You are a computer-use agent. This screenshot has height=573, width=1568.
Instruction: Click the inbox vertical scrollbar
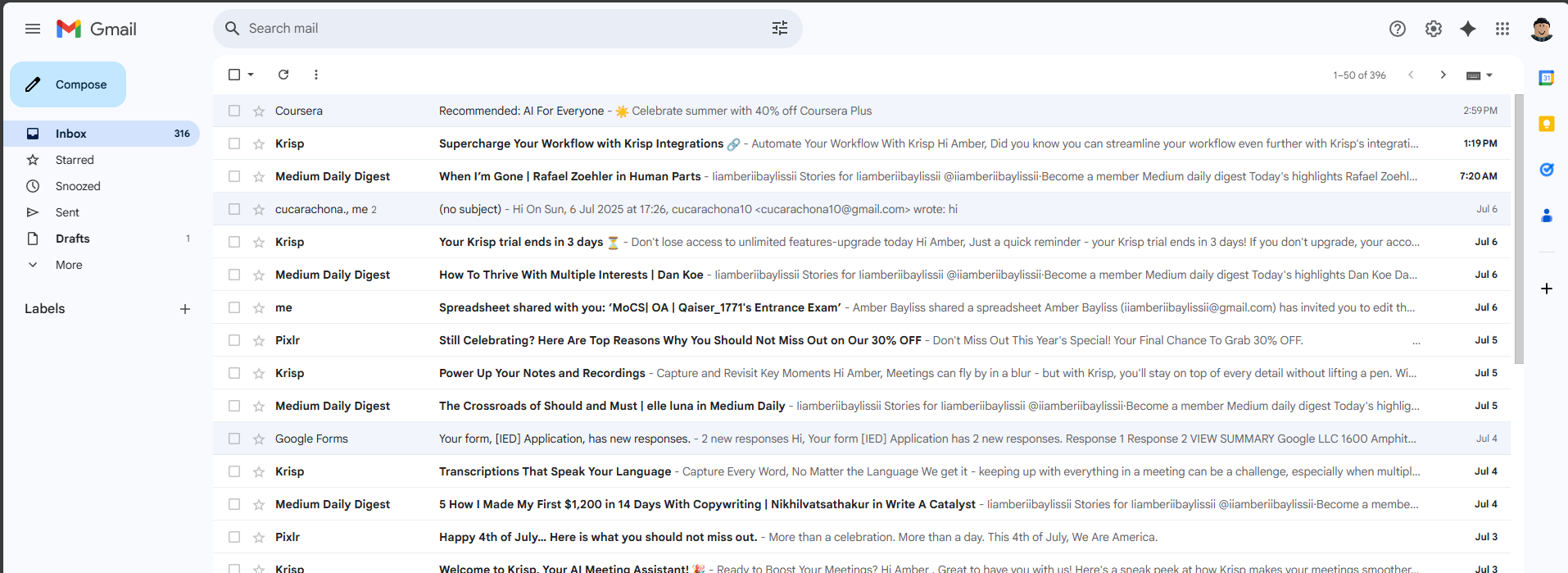(x=1519, y=230)
